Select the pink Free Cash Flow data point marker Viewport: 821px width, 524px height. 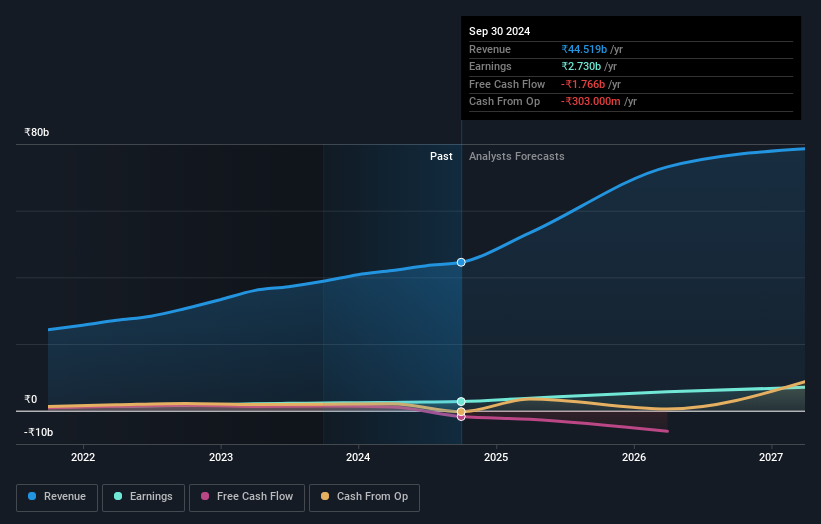click(x=461, y=417)
